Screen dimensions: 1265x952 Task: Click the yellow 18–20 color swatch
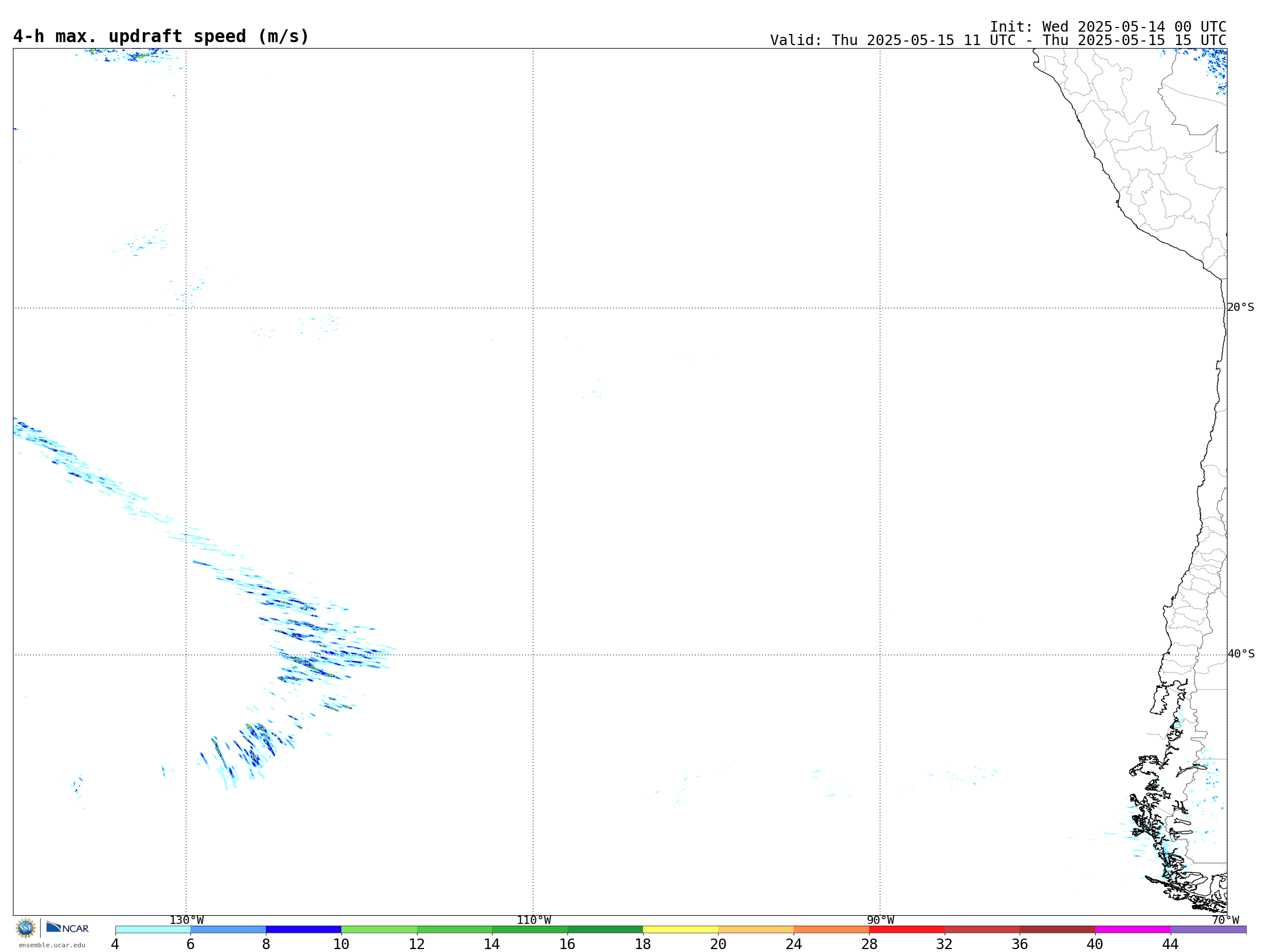pos(681,930)
